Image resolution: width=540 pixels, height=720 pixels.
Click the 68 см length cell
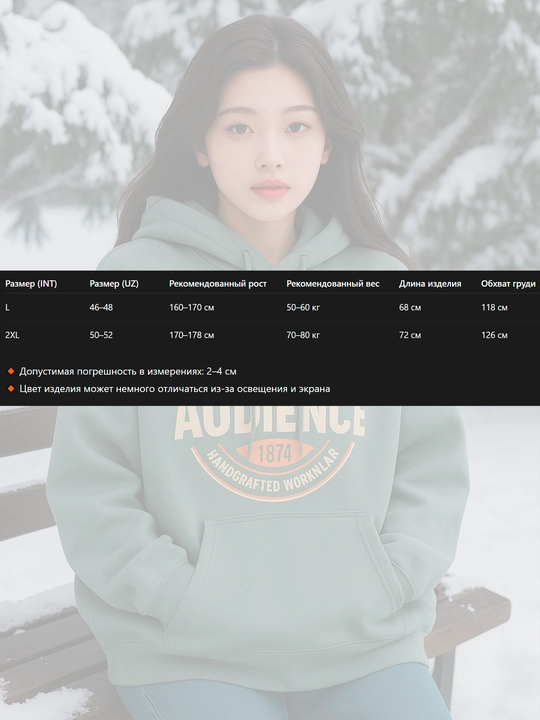coord(410,307)
